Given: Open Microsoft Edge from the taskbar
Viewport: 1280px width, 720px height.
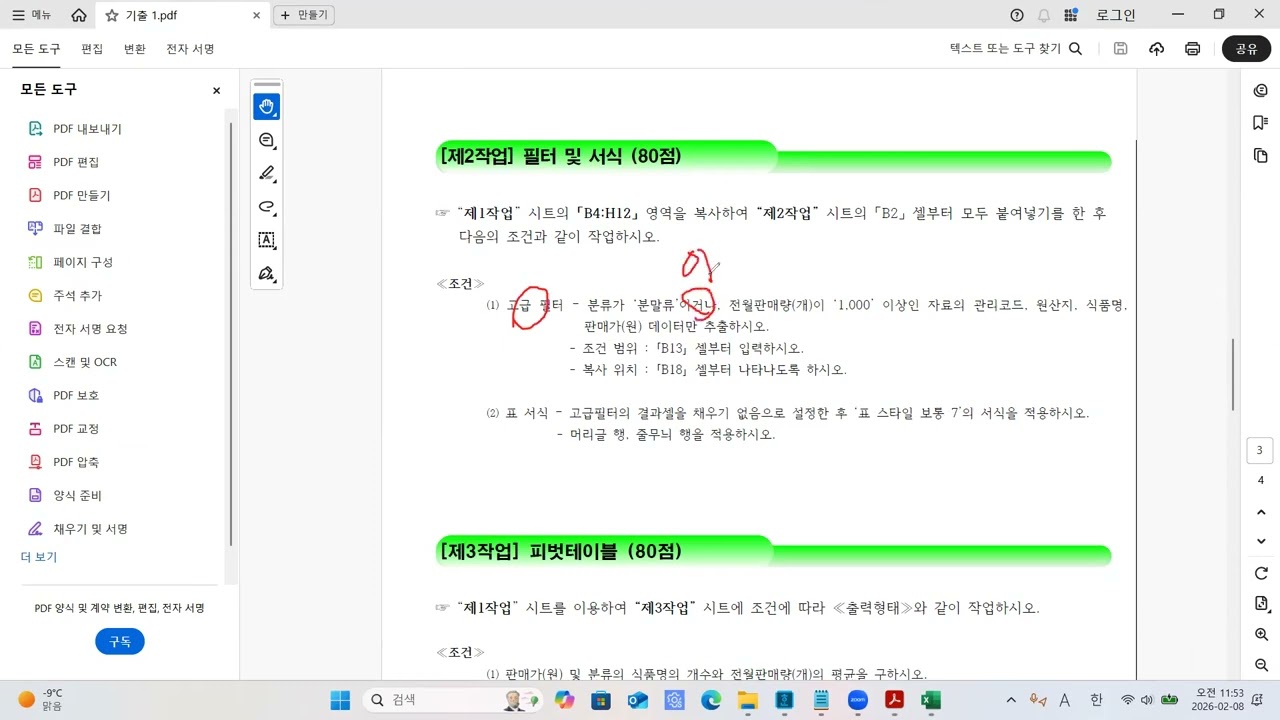Looking at the screenshot, I should tap(711, 700).
